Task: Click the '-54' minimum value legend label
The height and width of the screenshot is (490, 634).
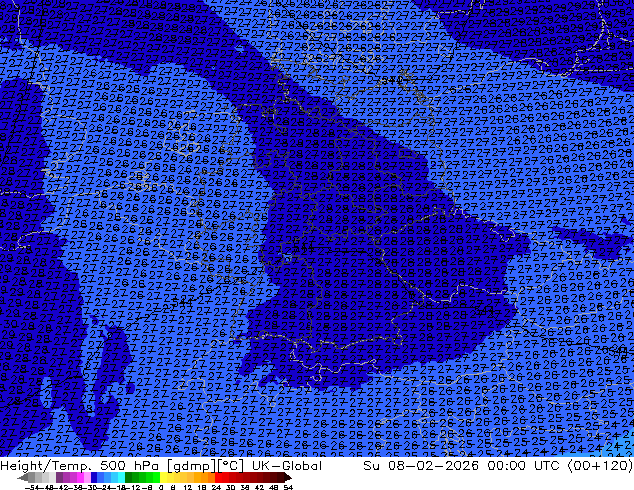Action: point(32,487)
